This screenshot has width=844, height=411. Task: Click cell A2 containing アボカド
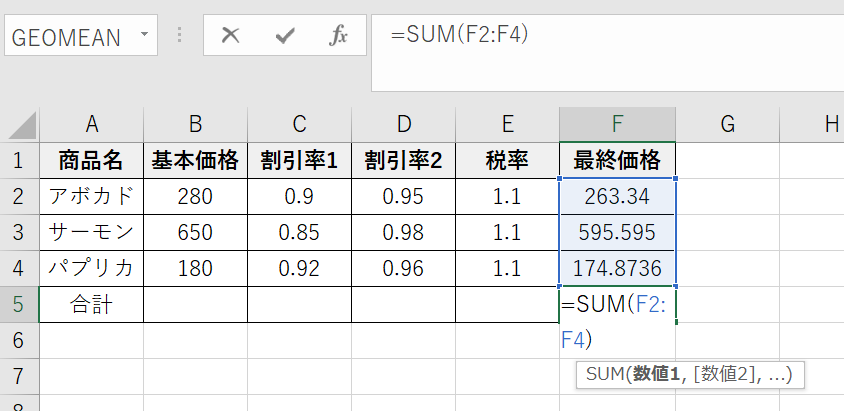click(x=91, y=196)
